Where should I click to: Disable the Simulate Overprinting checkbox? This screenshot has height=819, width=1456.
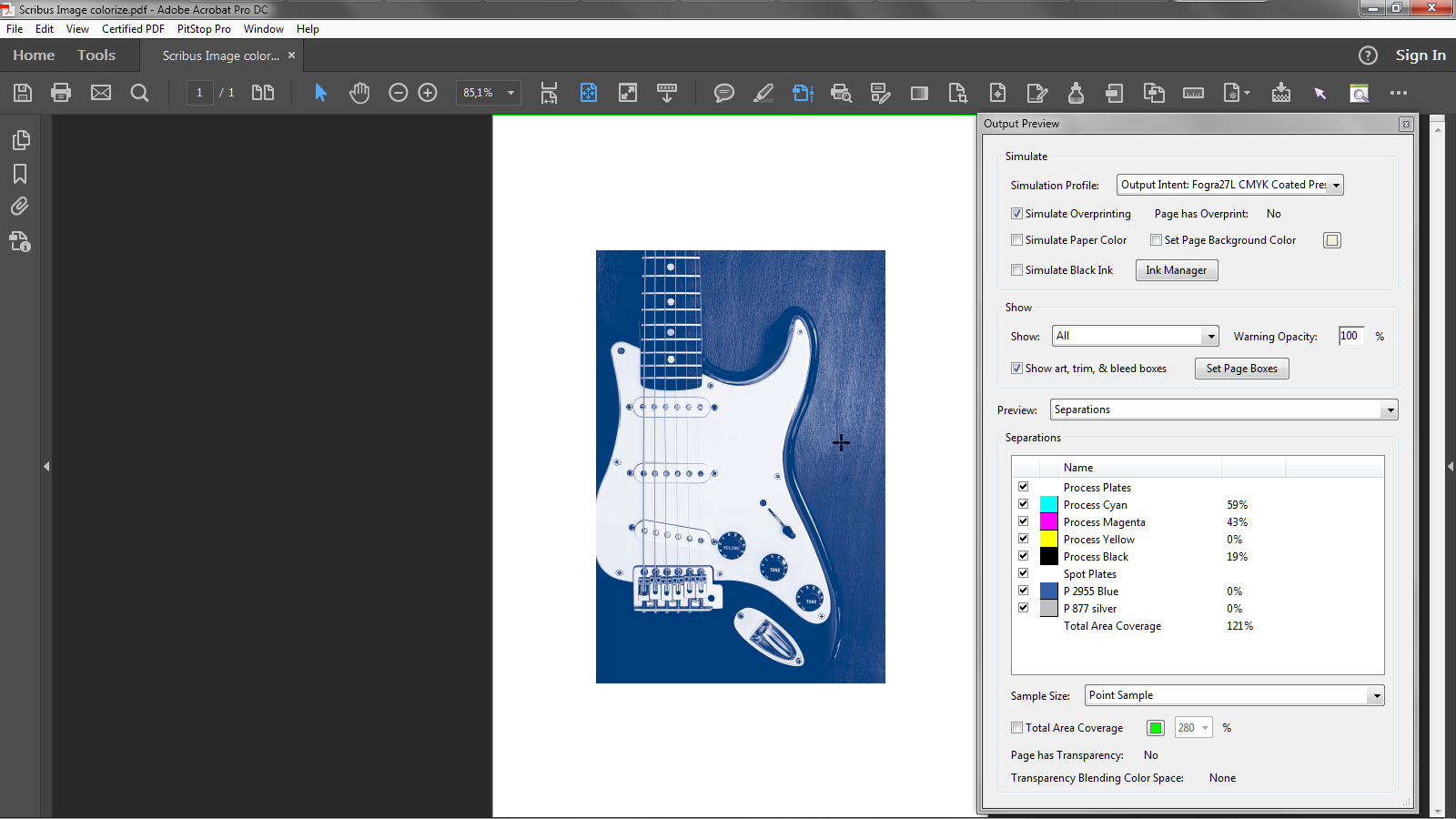click(x=1016, y=214)
